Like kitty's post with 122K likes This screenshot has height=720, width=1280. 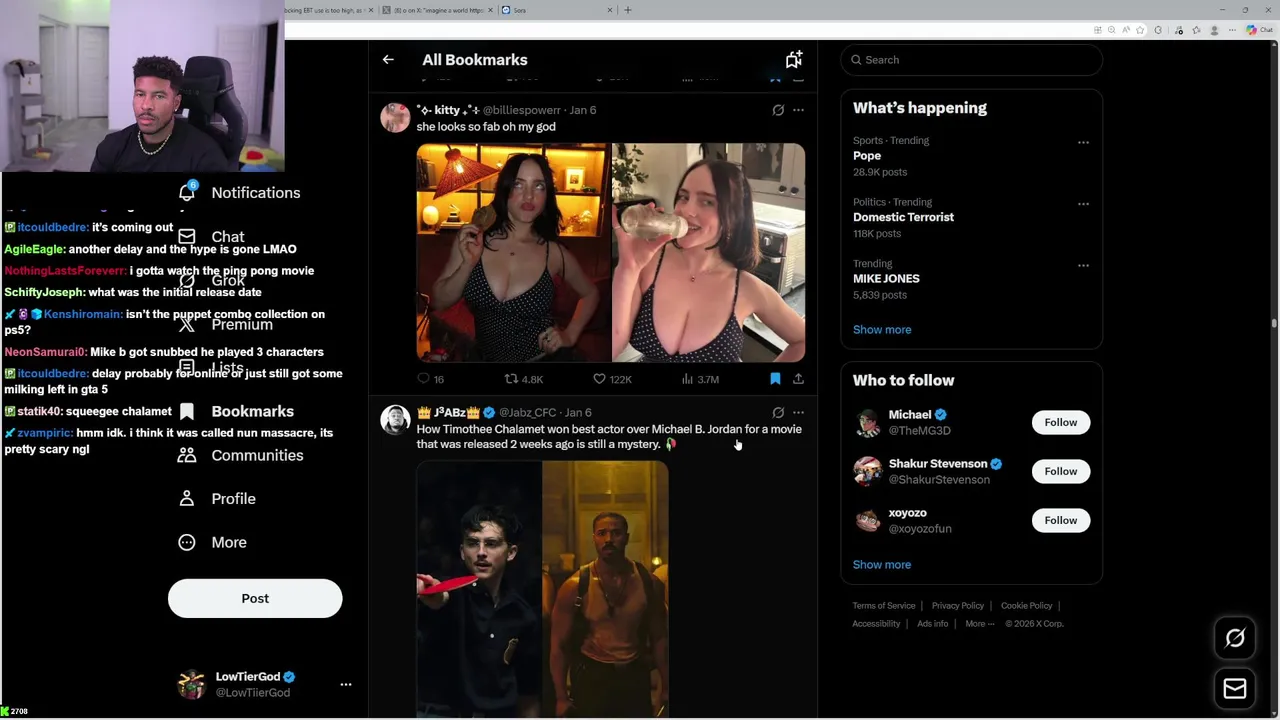(x=612, y=379)
